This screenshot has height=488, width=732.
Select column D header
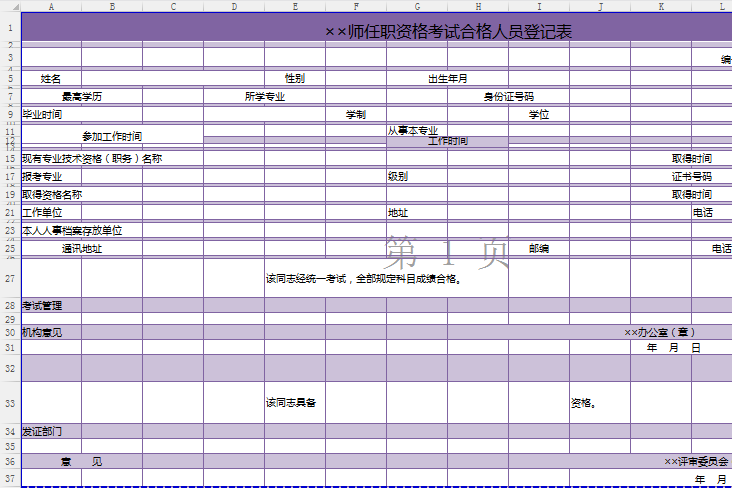tap(234, 7)
